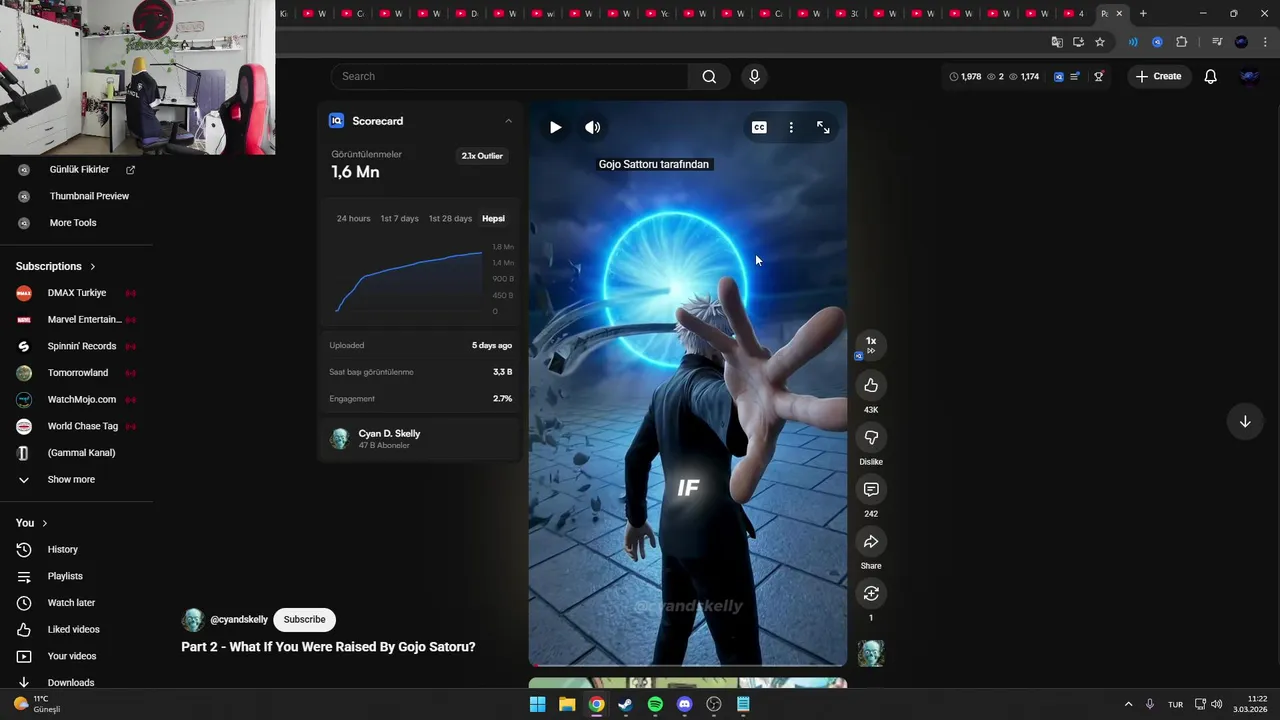Open Spotify from the taskbar
1280x720 pixels.
point(655,704)
